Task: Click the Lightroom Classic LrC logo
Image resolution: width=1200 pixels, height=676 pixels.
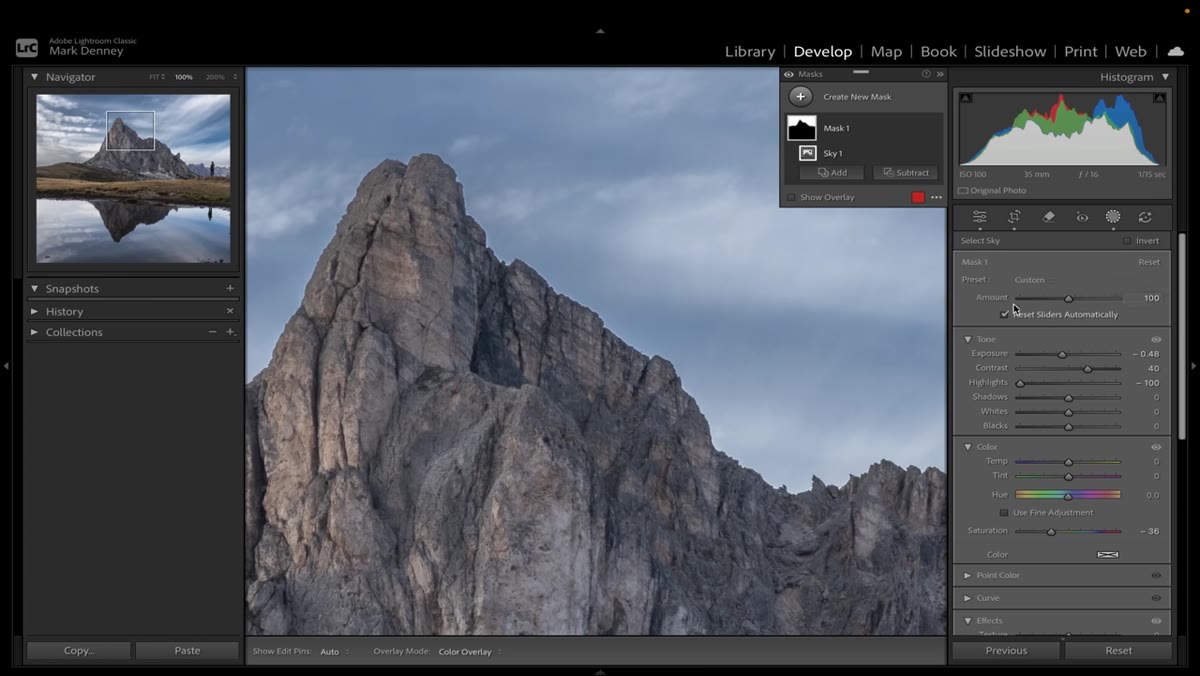Action: coord(27,47)
